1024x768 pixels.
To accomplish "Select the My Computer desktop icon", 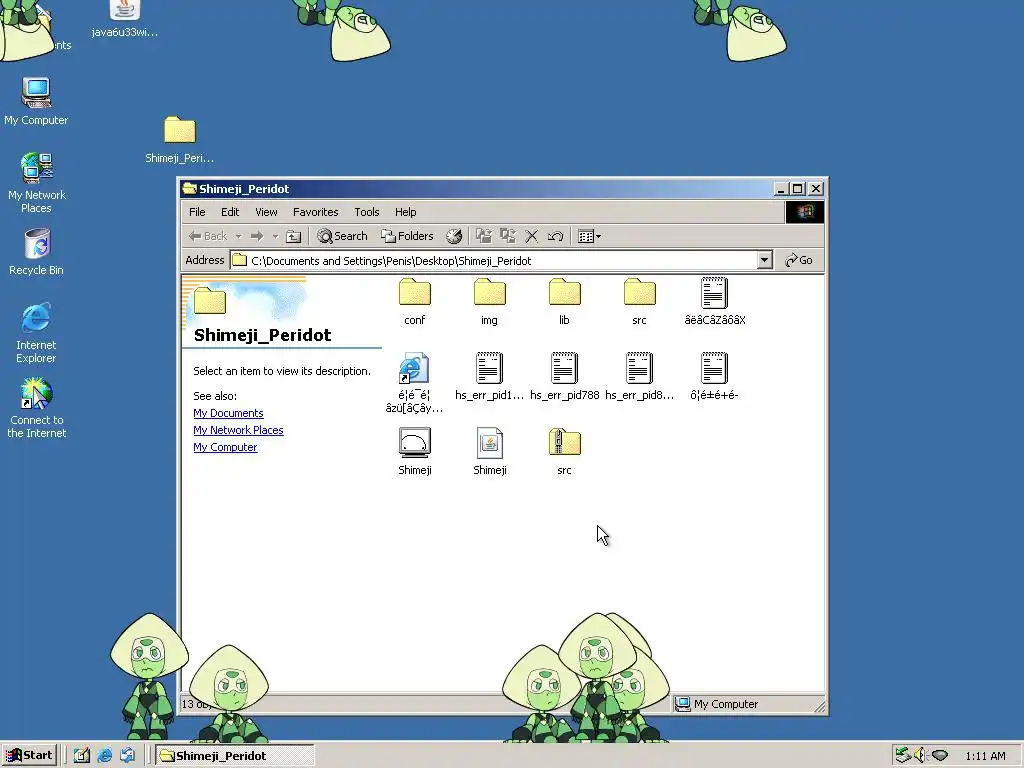I will pos(36,101).
